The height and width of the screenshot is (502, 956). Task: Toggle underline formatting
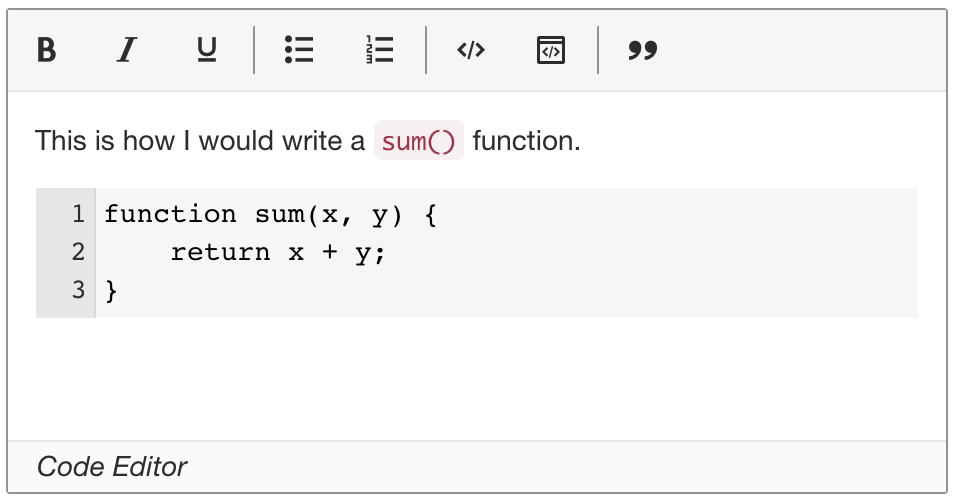(x=206, y=50)
